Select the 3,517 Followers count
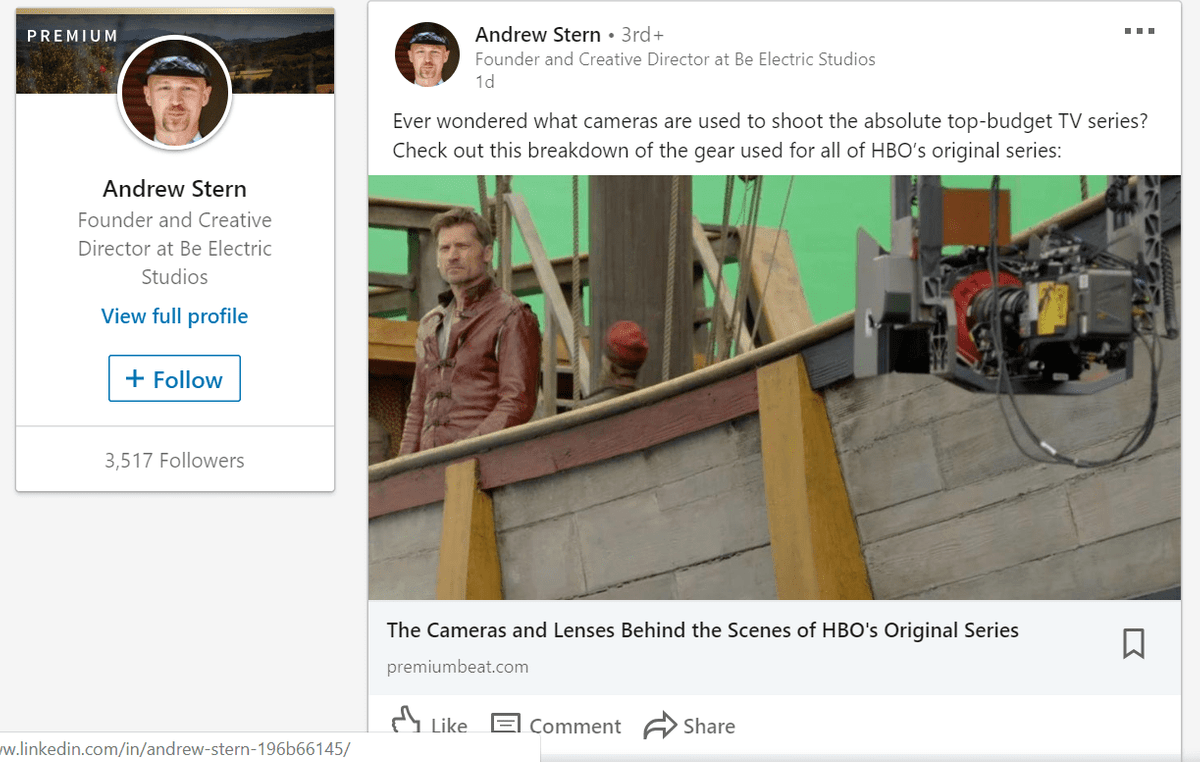1200x762 pixels. 174,460
